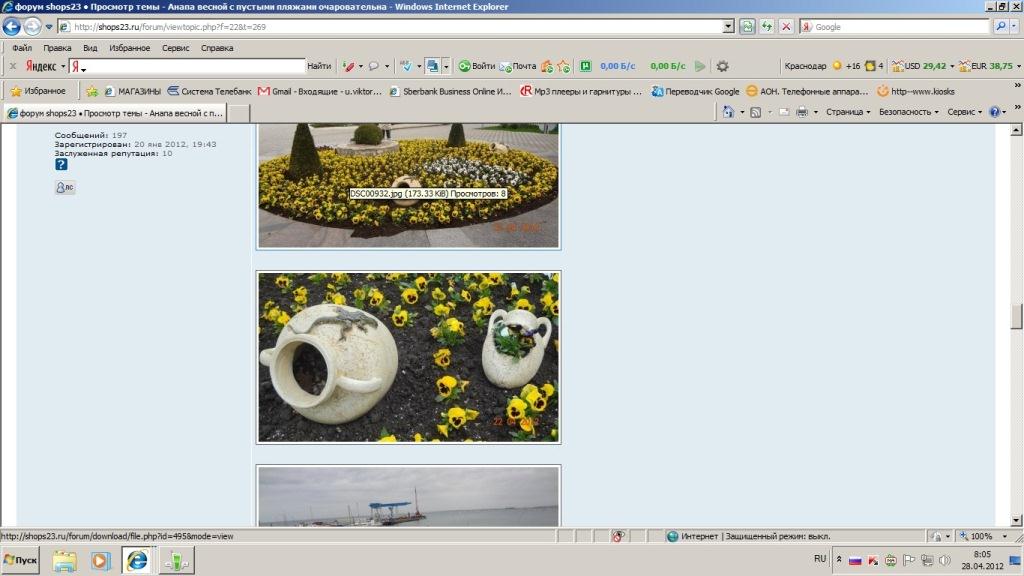Open Yandex toolbar settings via the gear icon
Viewport: 1024px width, 576px height.
coord(722,66)
